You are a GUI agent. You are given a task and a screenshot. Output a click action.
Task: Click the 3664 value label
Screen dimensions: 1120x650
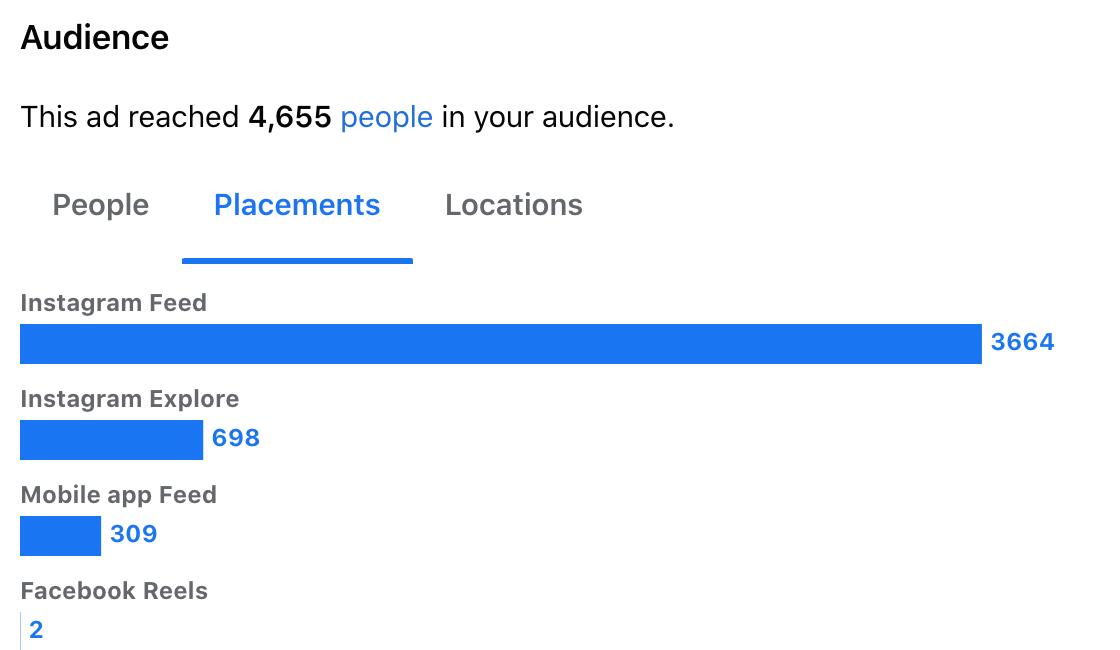(x=1022, y=342)
